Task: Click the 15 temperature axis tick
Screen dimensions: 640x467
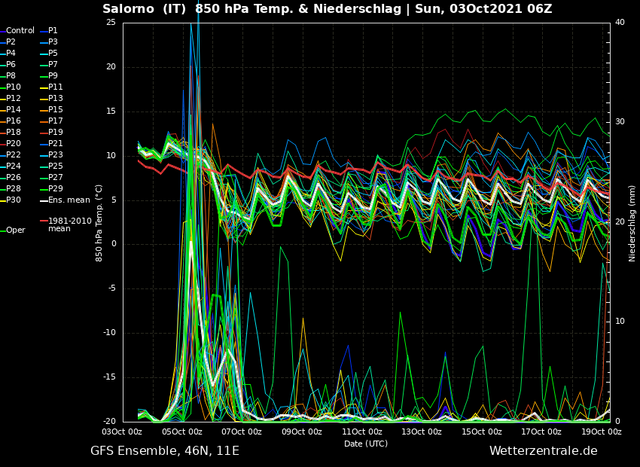Action: [x=111, y=111]
